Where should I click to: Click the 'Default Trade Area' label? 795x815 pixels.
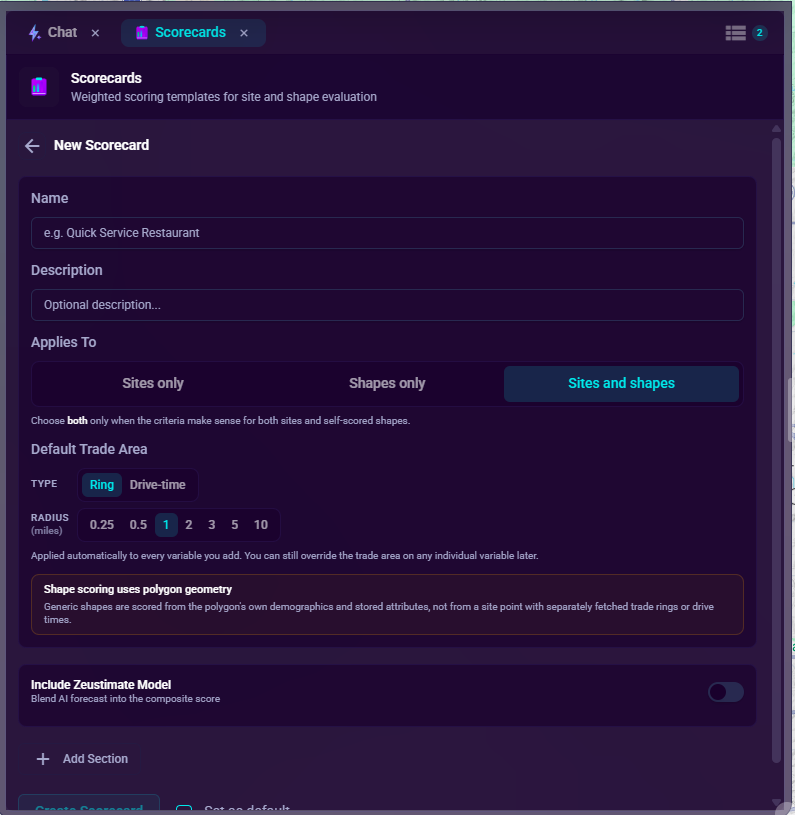(89, 450)
